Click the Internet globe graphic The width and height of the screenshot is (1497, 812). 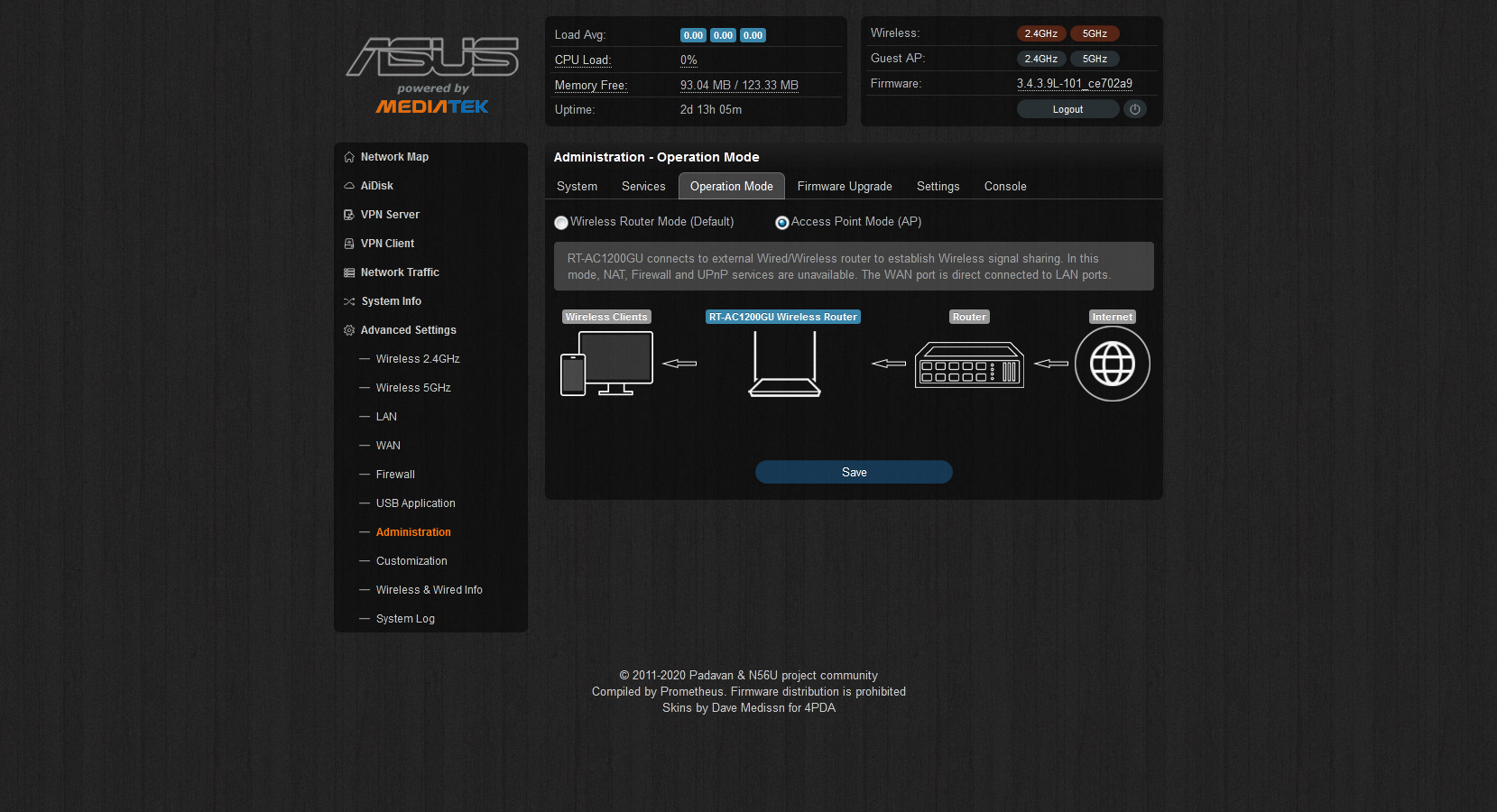1113,364
